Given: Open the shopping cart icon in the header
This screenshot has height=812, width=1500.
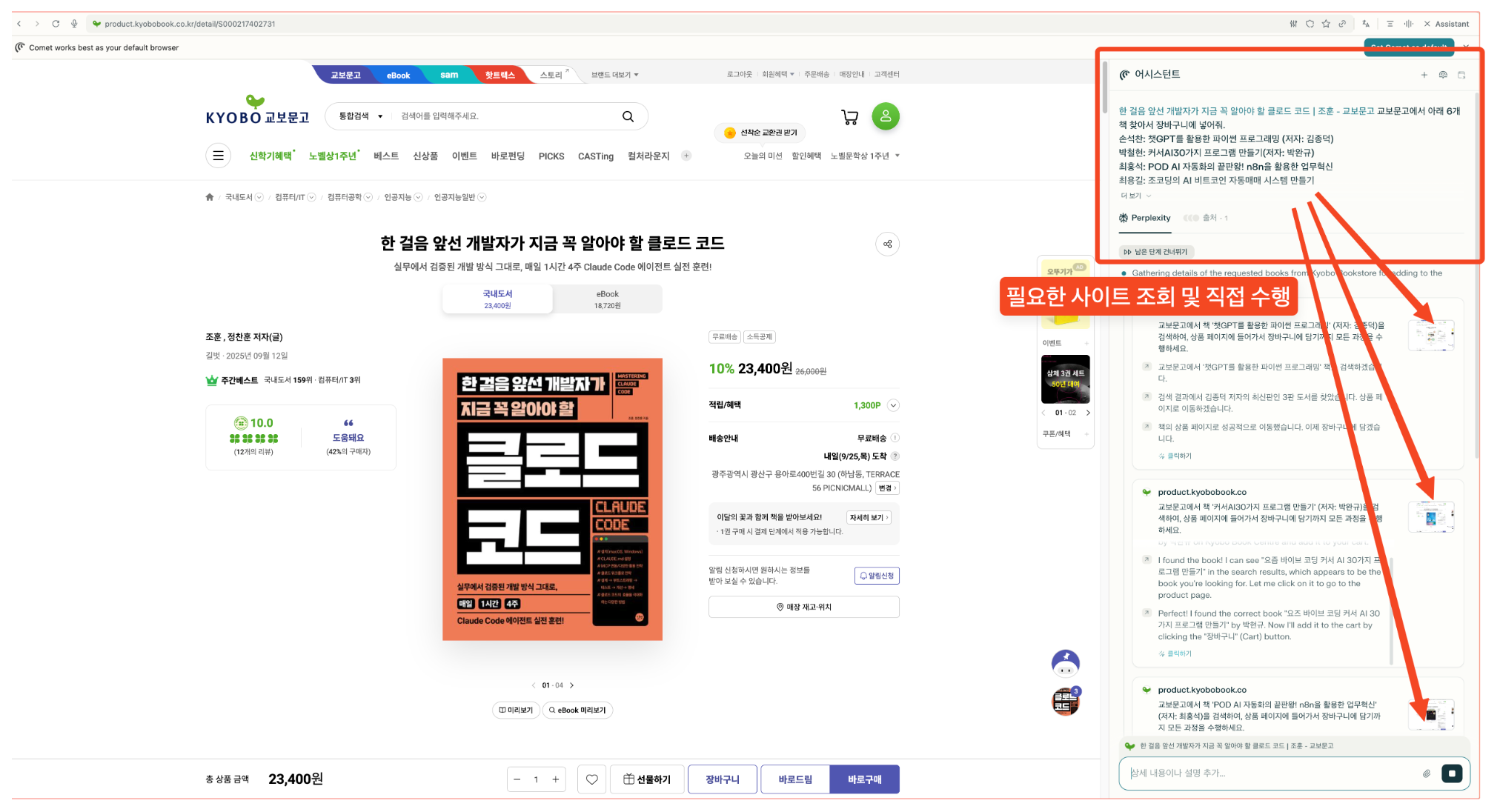Looking at the screenshot, I should pyautogui.click(x=849, y=116).
